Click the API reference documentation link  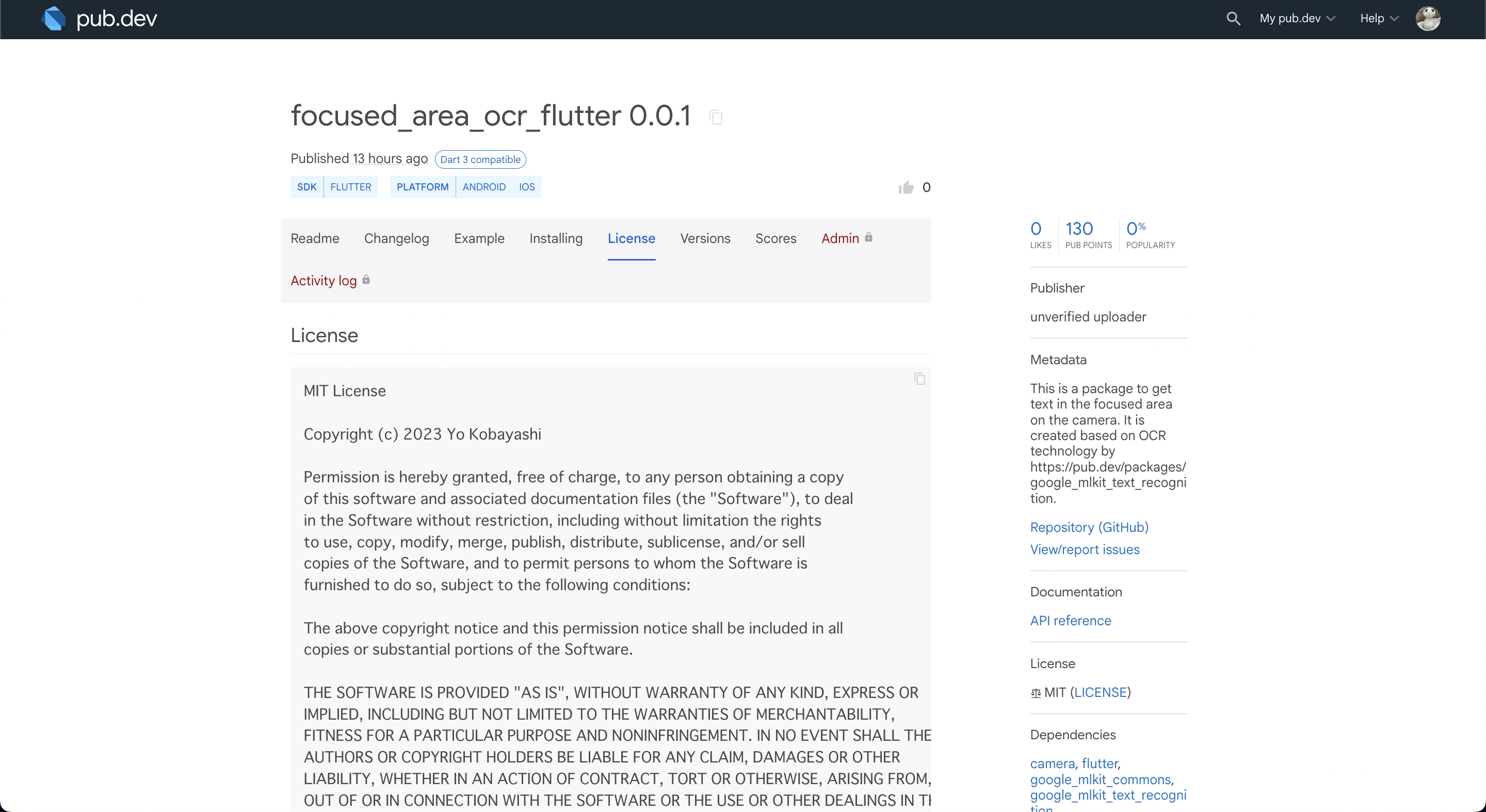pos(1070,620)
